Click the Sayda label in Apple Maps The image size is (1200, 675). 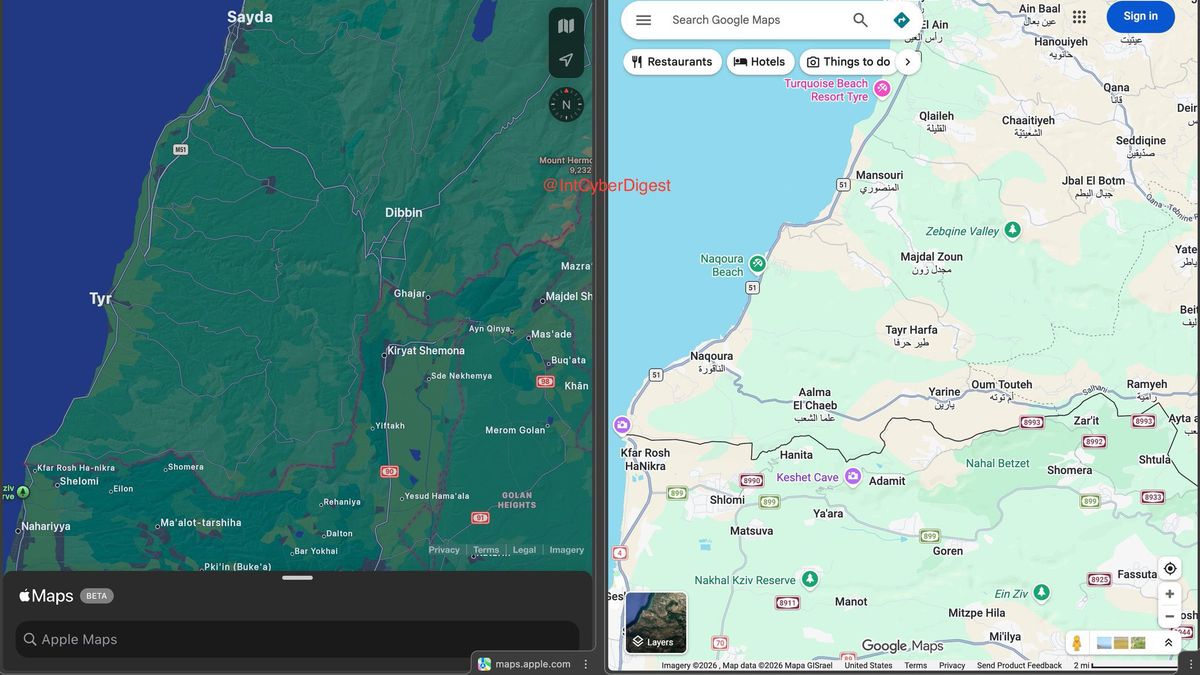(249, 17)
